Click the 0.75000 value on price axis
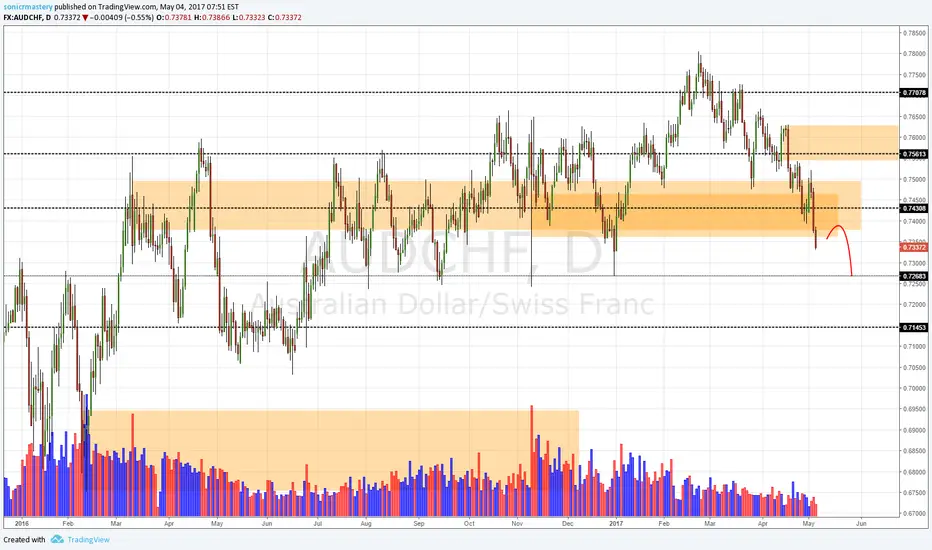This screenshot has width=932, height=550. [915, 180]
